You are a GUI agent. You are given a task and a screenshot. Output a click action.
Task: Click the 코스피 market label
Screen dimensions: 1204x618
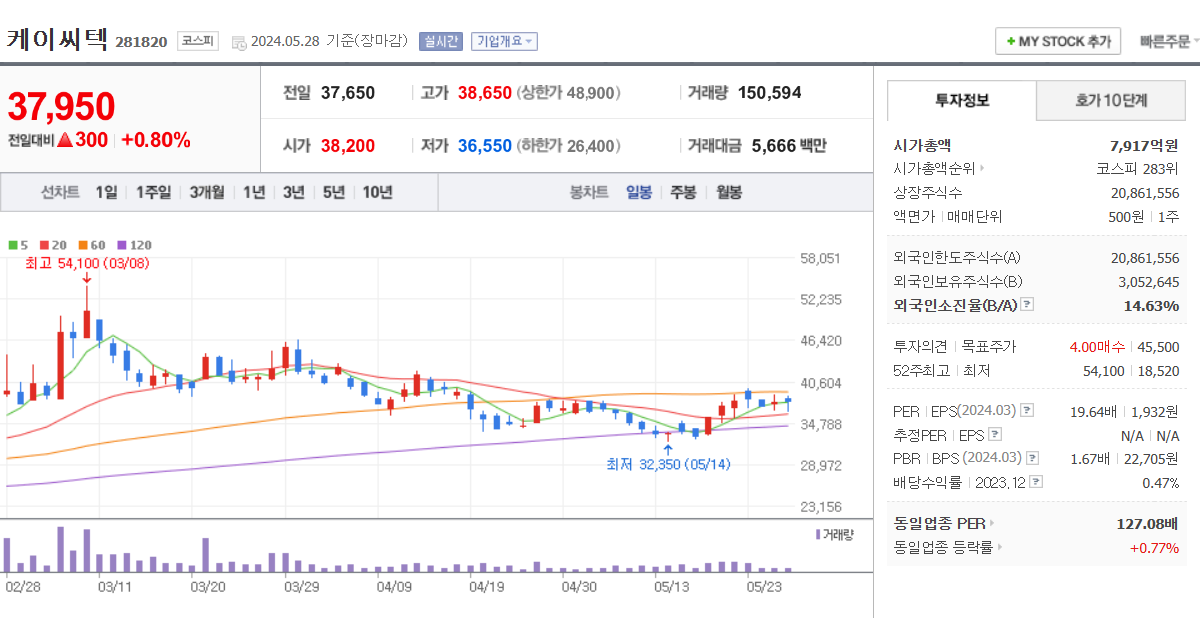point(196,41)
